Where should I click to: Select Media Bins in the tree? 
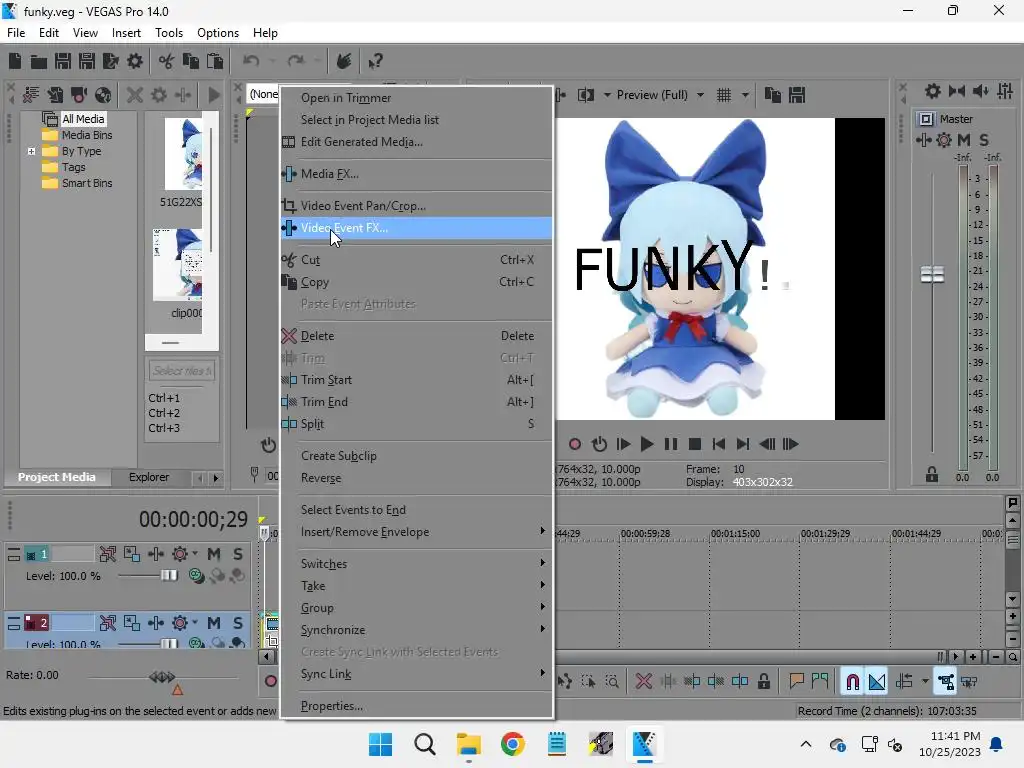pos(87,135)
